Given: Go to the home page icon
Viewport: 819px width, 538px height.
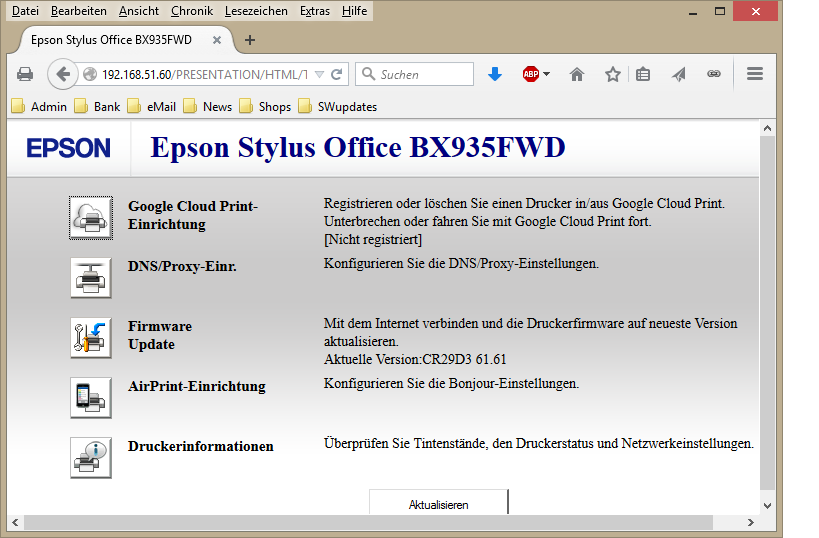Looking at the screenshot, I should pyautogui.click(x=577, y=74).
